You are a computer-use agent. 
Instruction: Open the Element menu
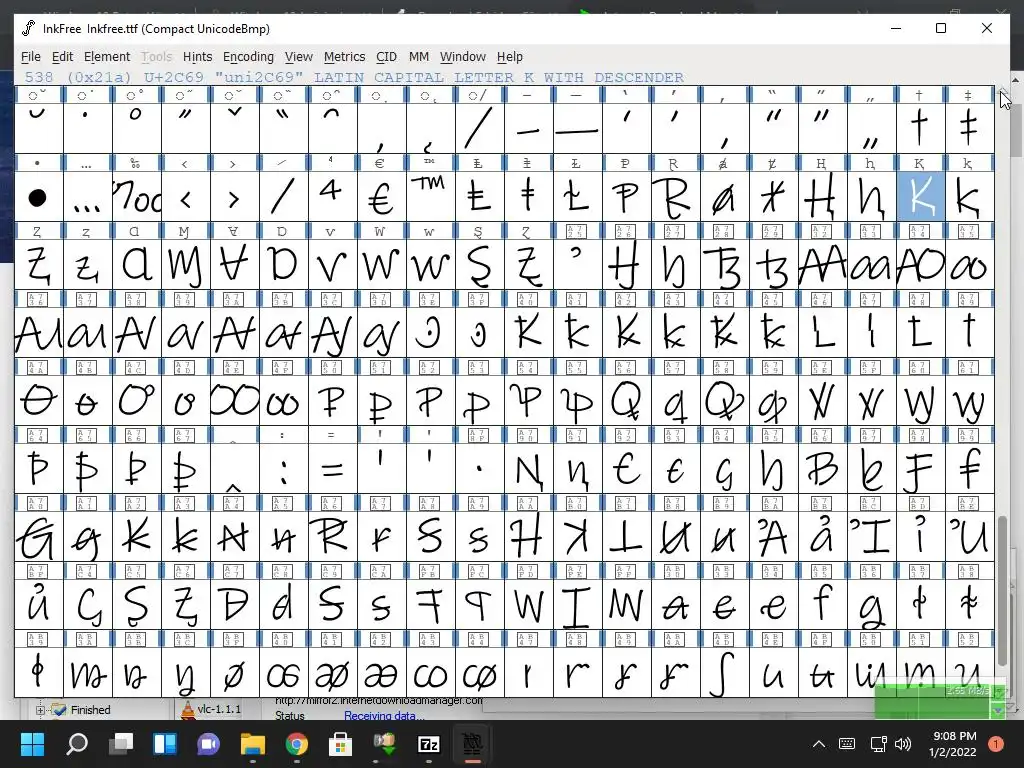click(x=107, y=57)
